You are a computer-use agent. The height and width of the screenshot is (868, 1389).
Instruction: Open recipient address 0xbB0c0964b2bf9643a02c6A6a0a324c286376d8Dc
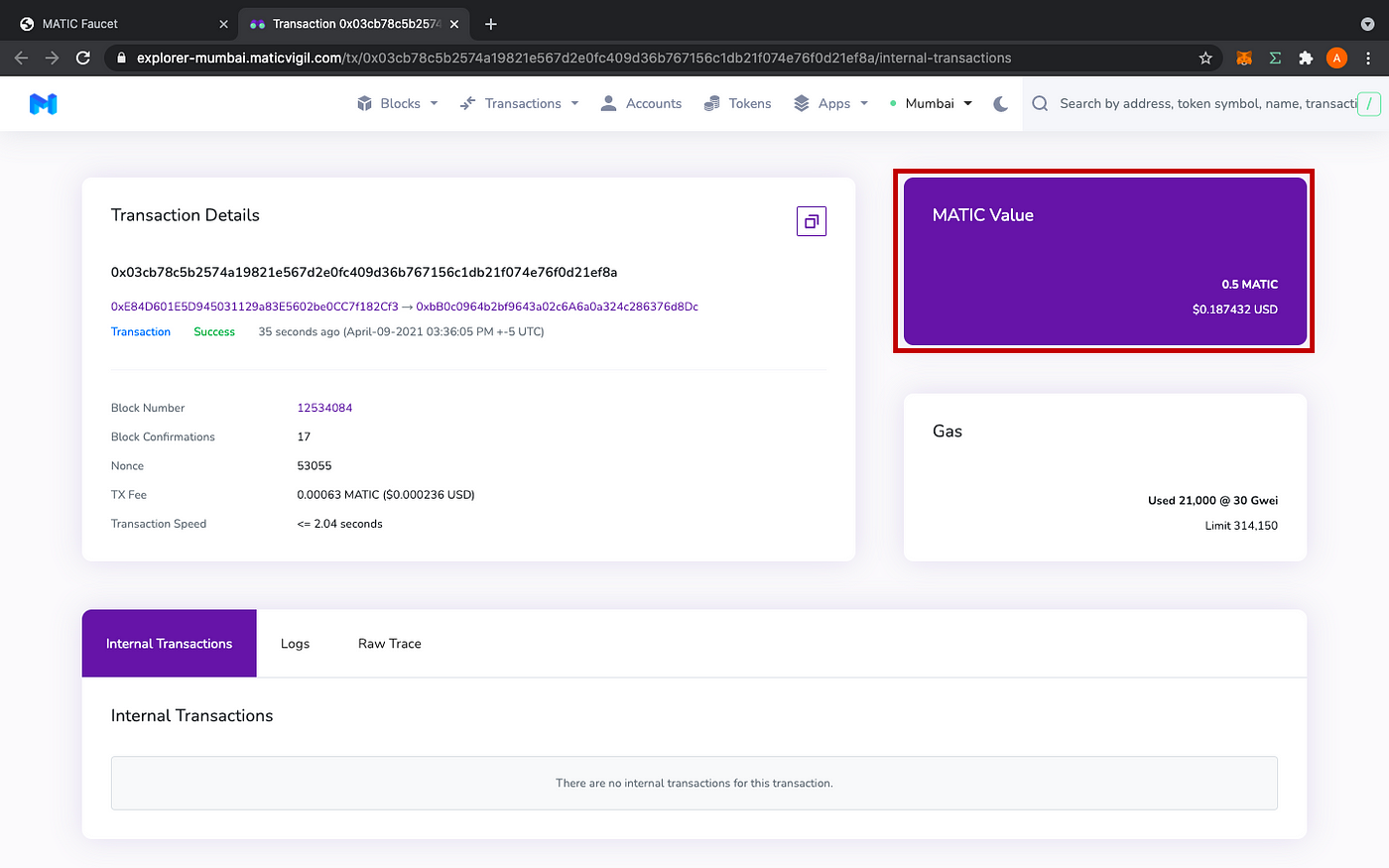(x=557, y=307)
